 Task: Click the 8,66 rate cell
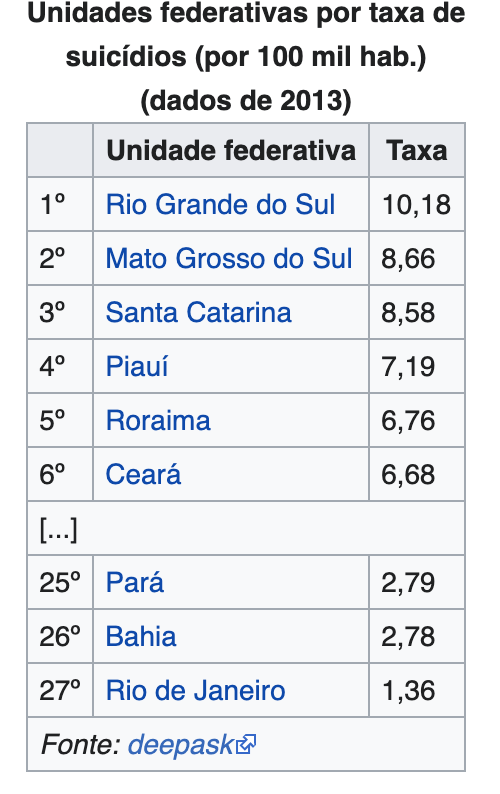417,258
